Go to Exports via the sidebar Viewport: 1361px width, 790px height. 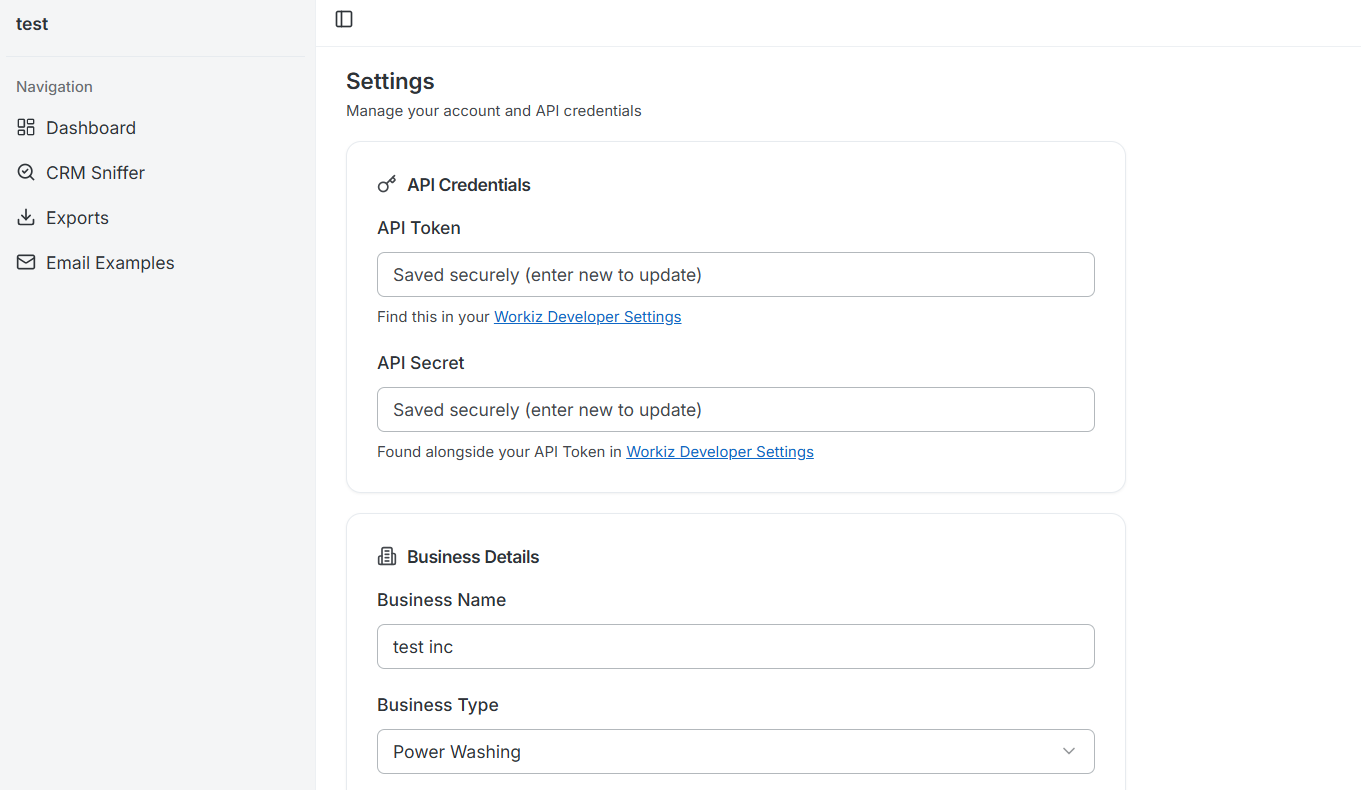77,217
